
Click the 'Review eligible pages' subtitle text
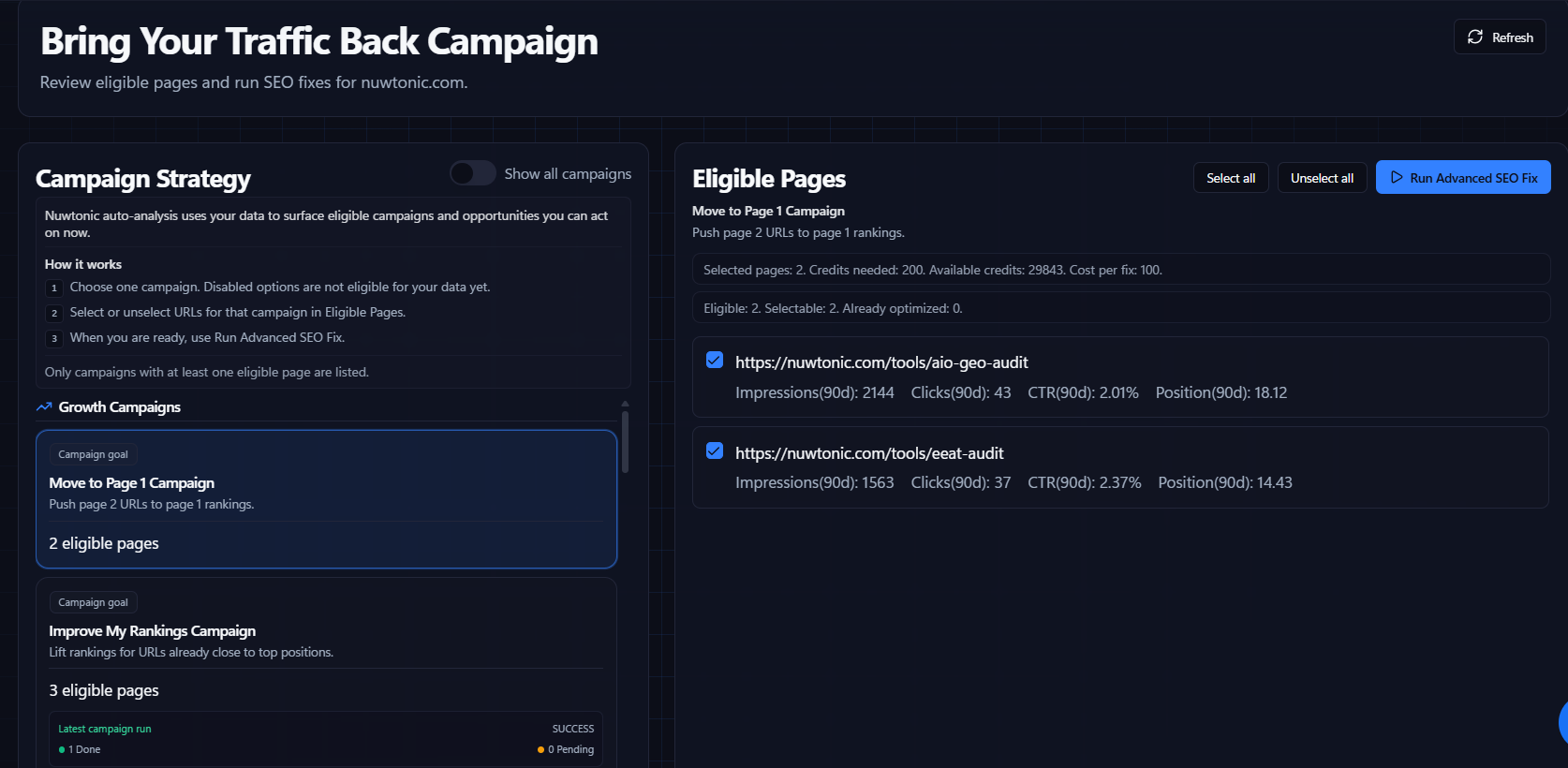point(254,82)
